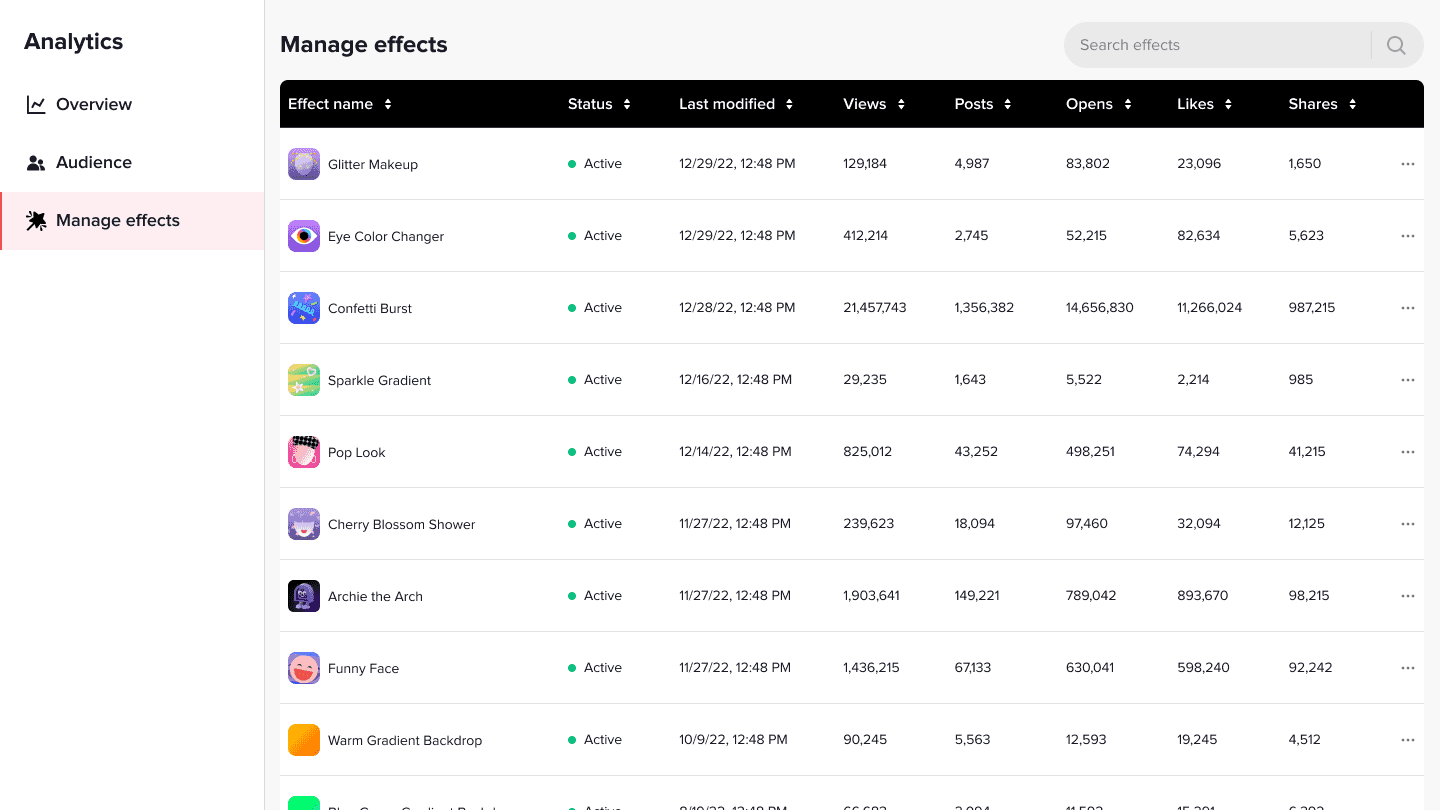The image size is (1440, 810).
Task: Click the Eye Color Changer effect icon
Action: (304, 236)
